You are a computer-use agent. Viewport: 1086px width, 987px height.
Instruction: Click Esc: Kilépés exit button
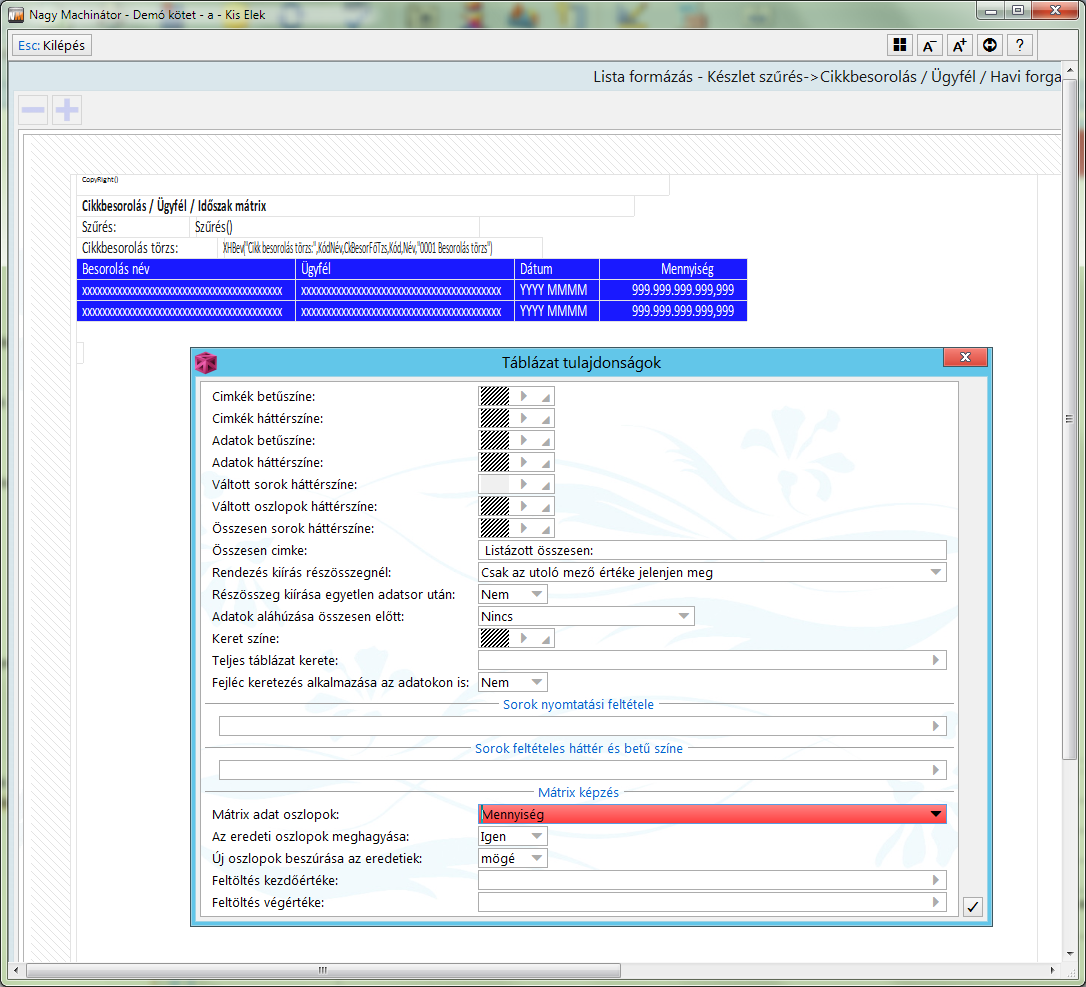tap(52, 46)
